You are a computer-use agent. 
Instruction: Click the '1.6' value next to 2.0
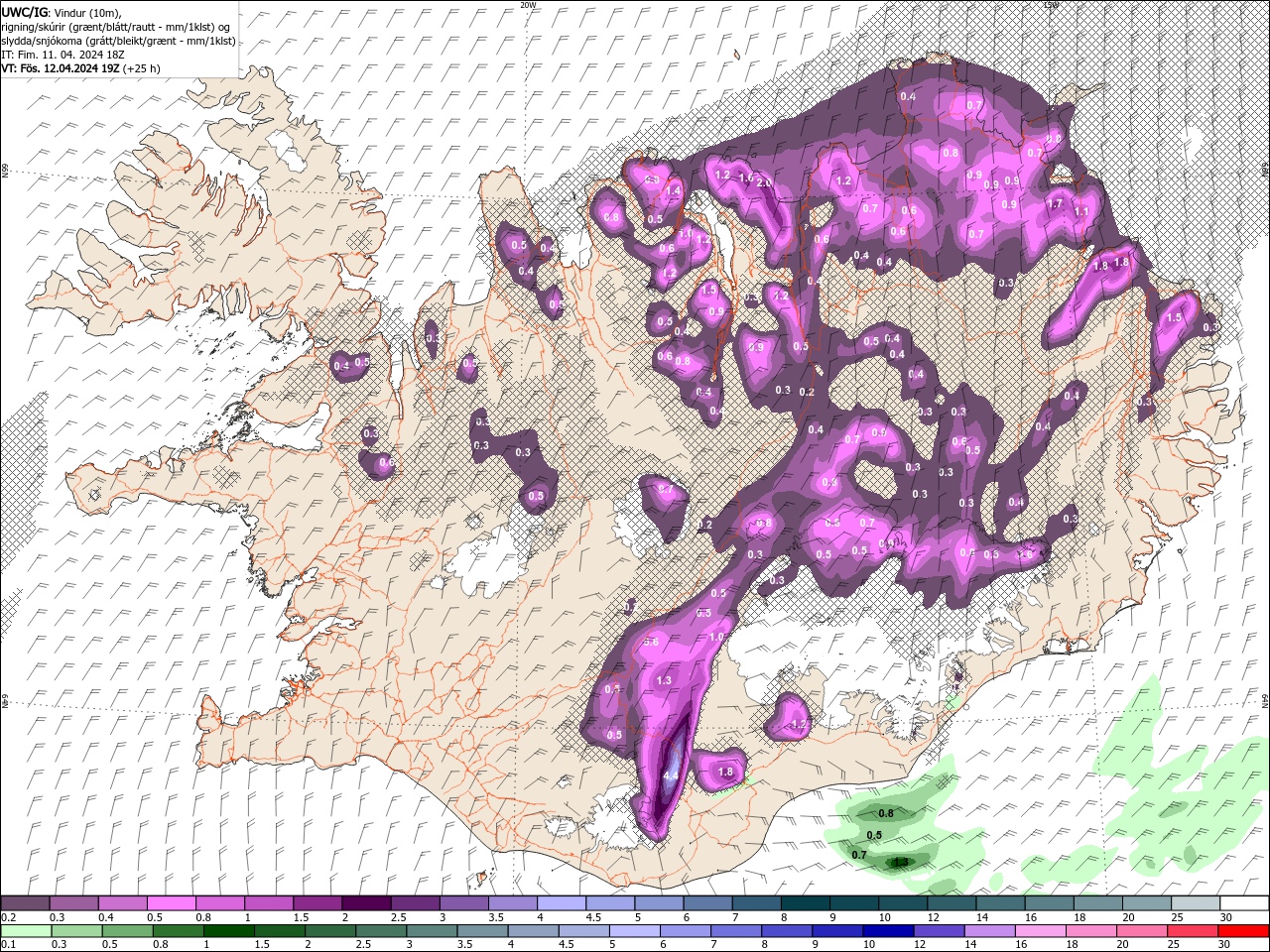[x=746, y=178]
